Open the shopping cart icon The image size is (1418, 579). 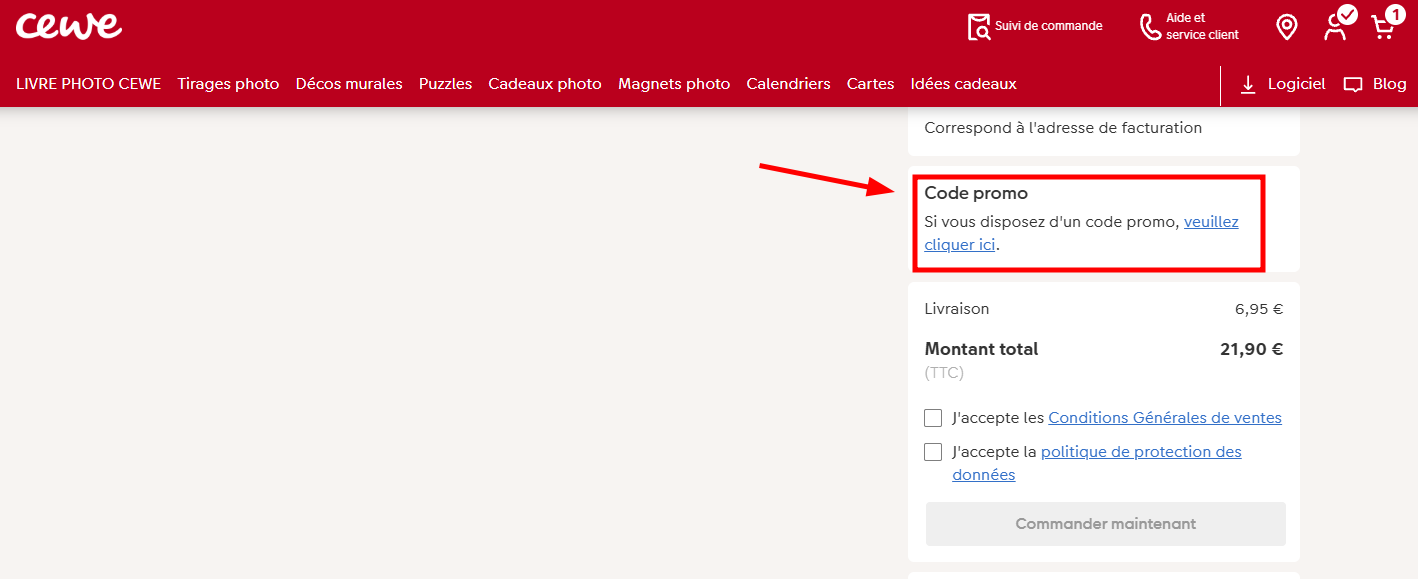tap(1383, 27)
